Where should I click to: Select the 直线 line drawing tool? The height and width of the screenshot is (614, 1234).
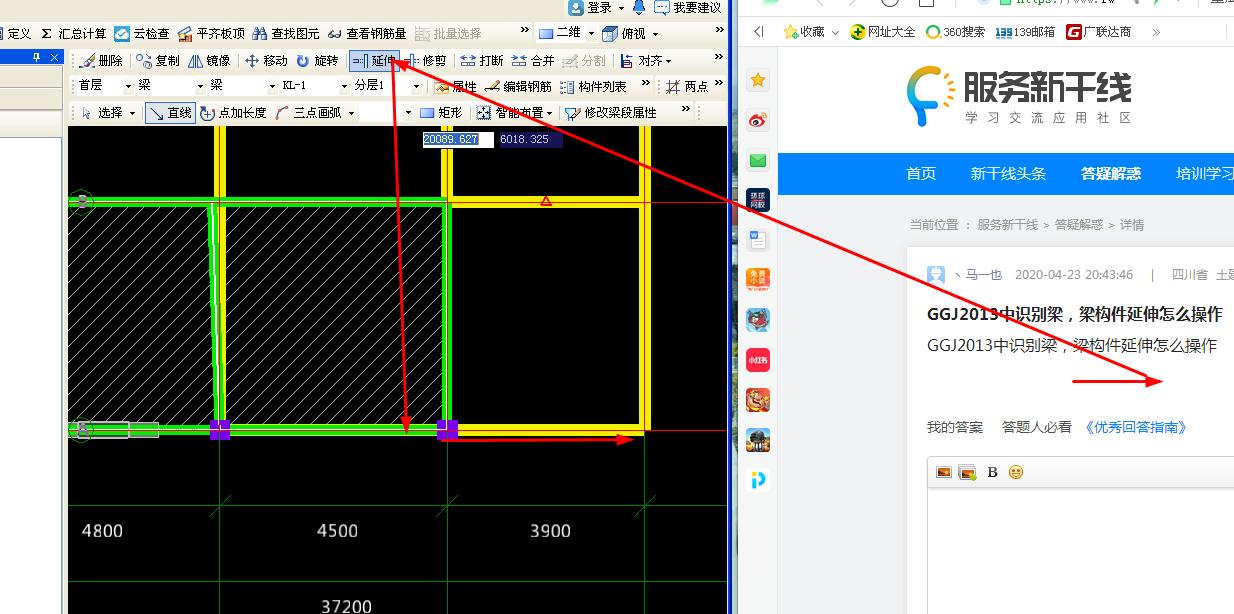tap(169, 113)
